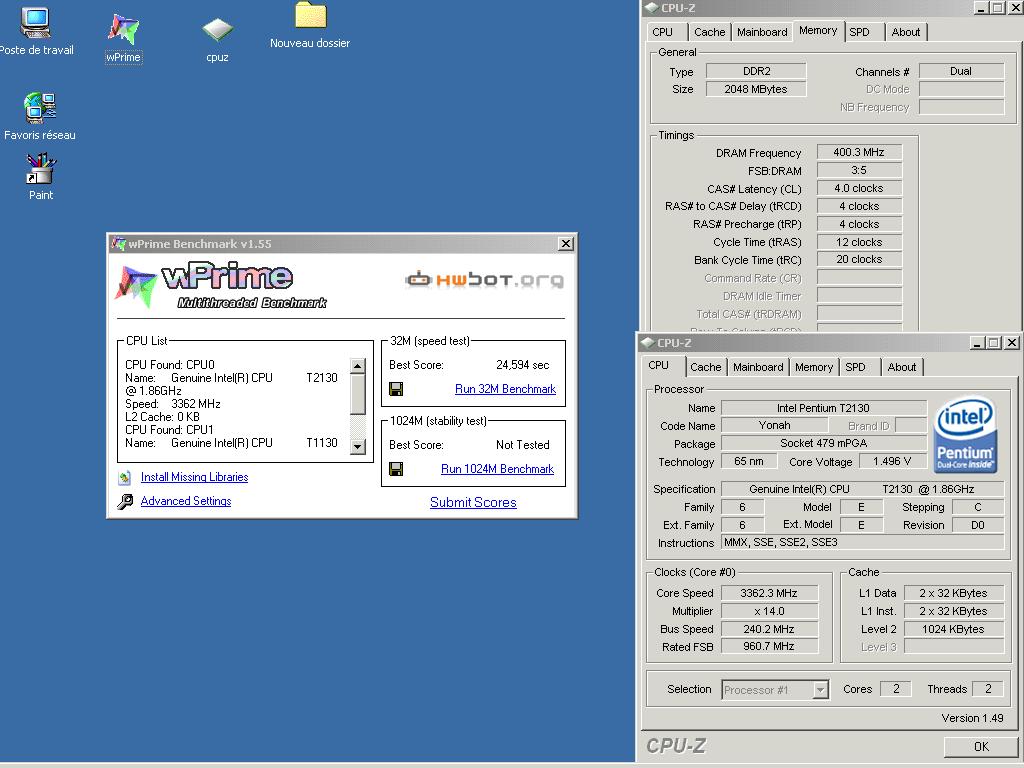This screenshot has height=768, width=1024.
Task: Click the Install Missing Libraries icon
Action: coord(125,477)
